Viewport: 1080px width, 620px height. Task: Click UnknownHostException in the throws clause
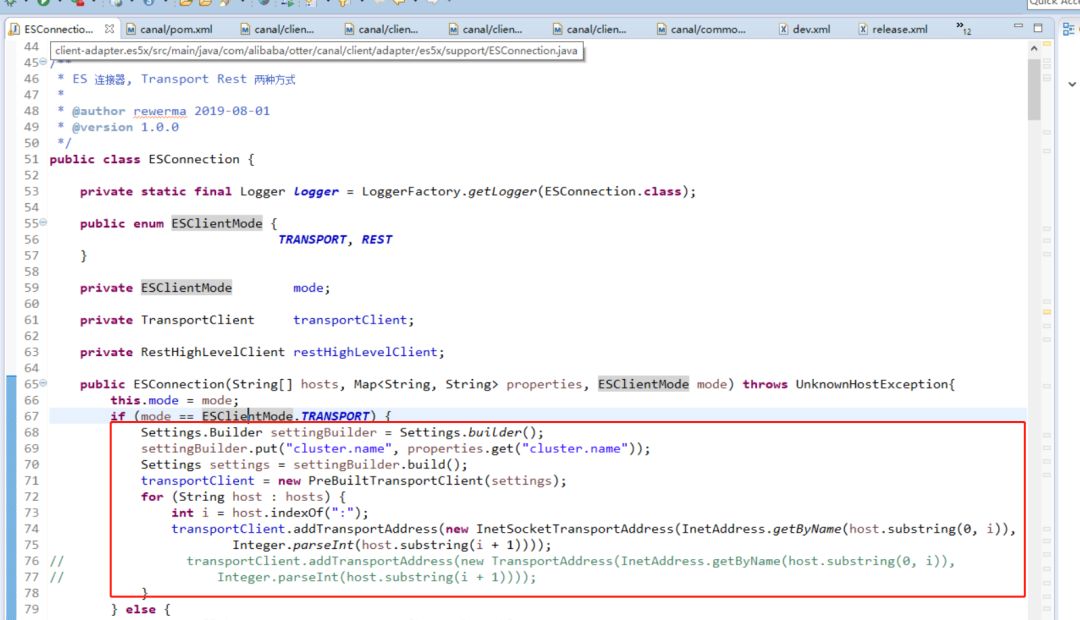871,384
